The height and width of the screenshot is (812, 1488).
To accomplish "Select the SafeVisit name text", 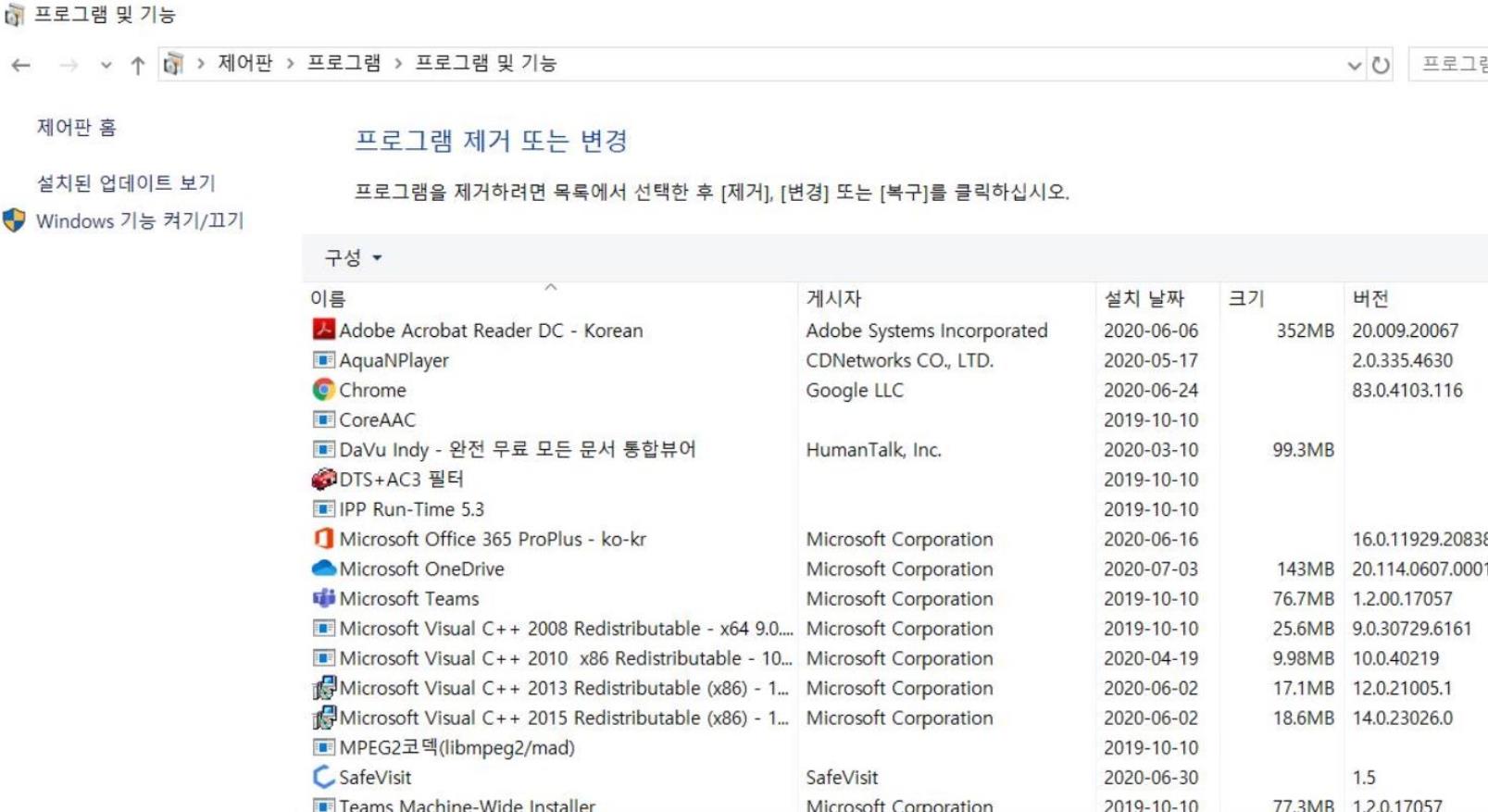I will (x=375, y=777).
